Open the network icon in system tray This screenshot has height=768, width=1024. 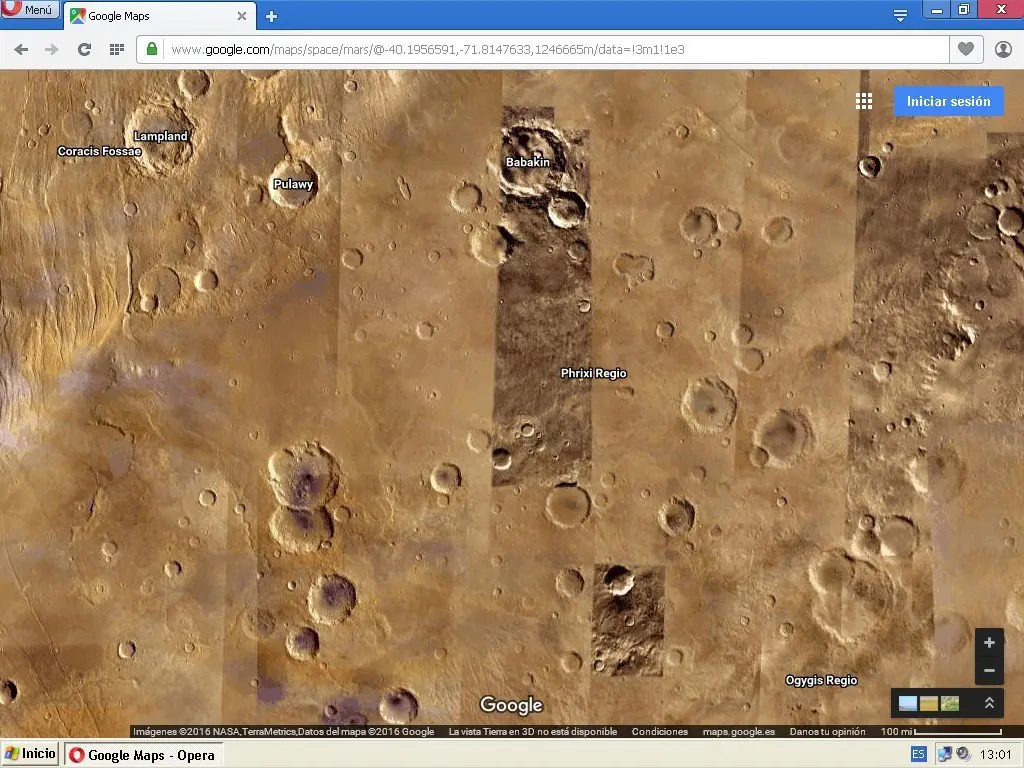[x=944, y=754]
